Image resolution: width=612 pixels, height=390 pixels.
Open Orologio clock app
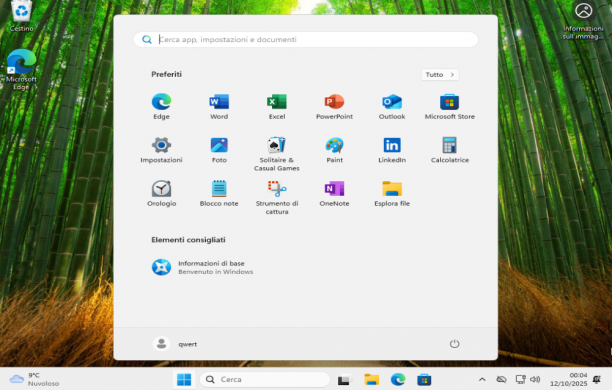[x=161, y=194]
